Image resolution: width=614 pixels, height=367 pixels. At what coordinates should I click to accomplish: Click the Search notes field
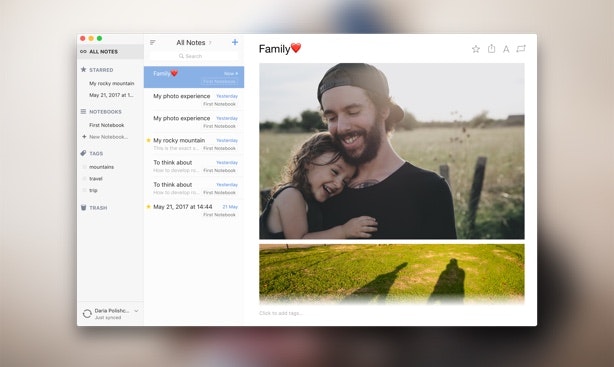pos(194,56)
